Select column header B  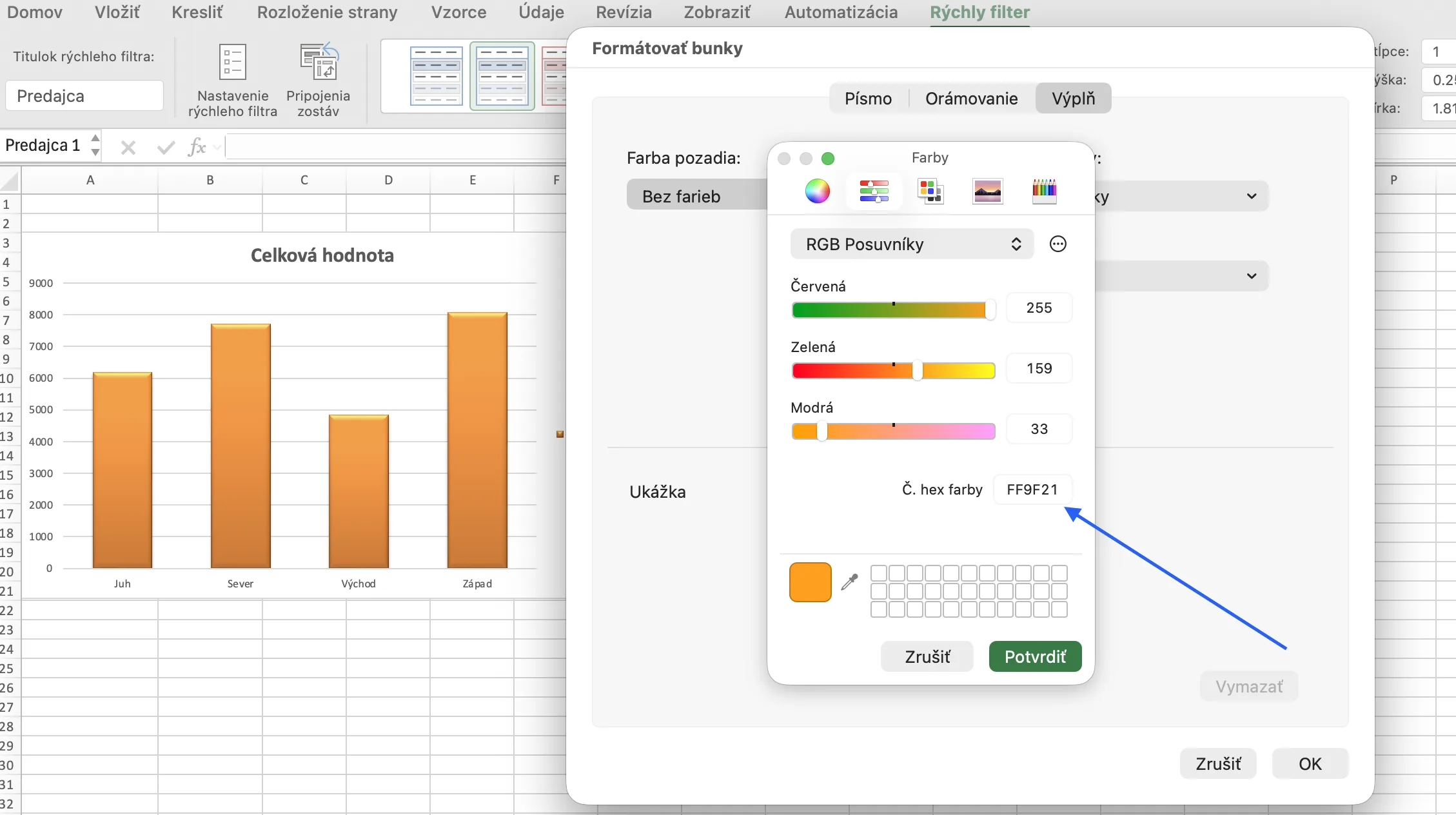[210, 180]
